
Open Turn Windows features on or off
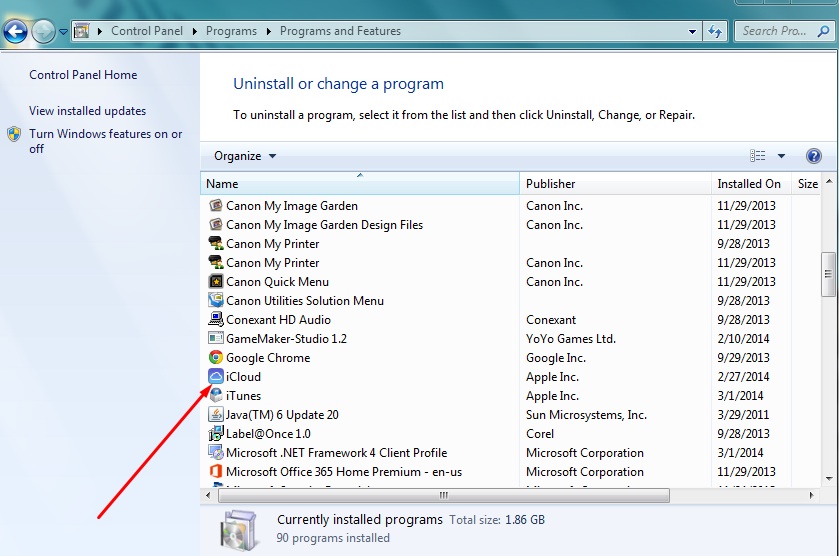(x=105, y=141)
